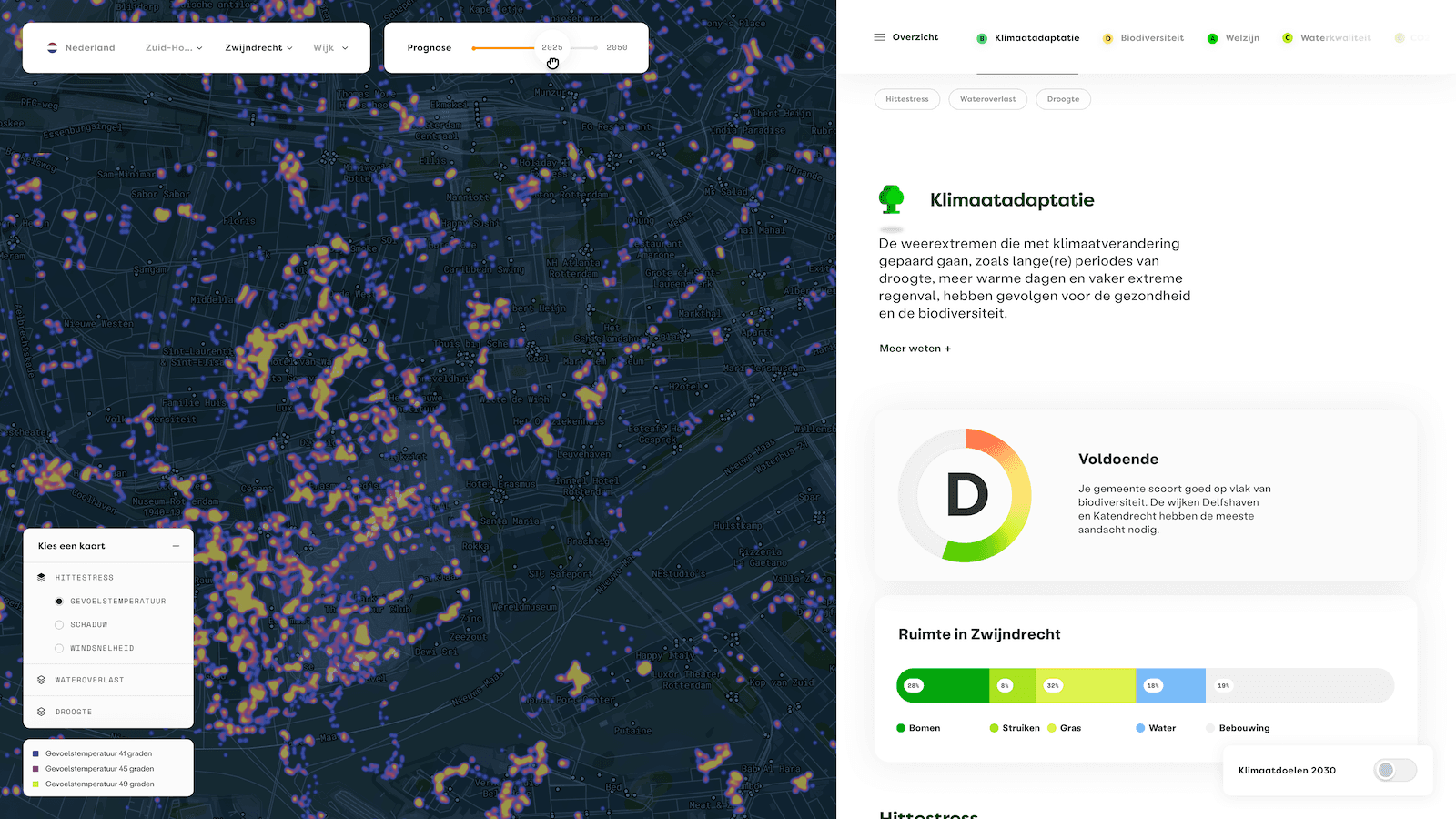
Task: Click the Prognose slider handle at 2025
Action: click(x=552, y=48)
